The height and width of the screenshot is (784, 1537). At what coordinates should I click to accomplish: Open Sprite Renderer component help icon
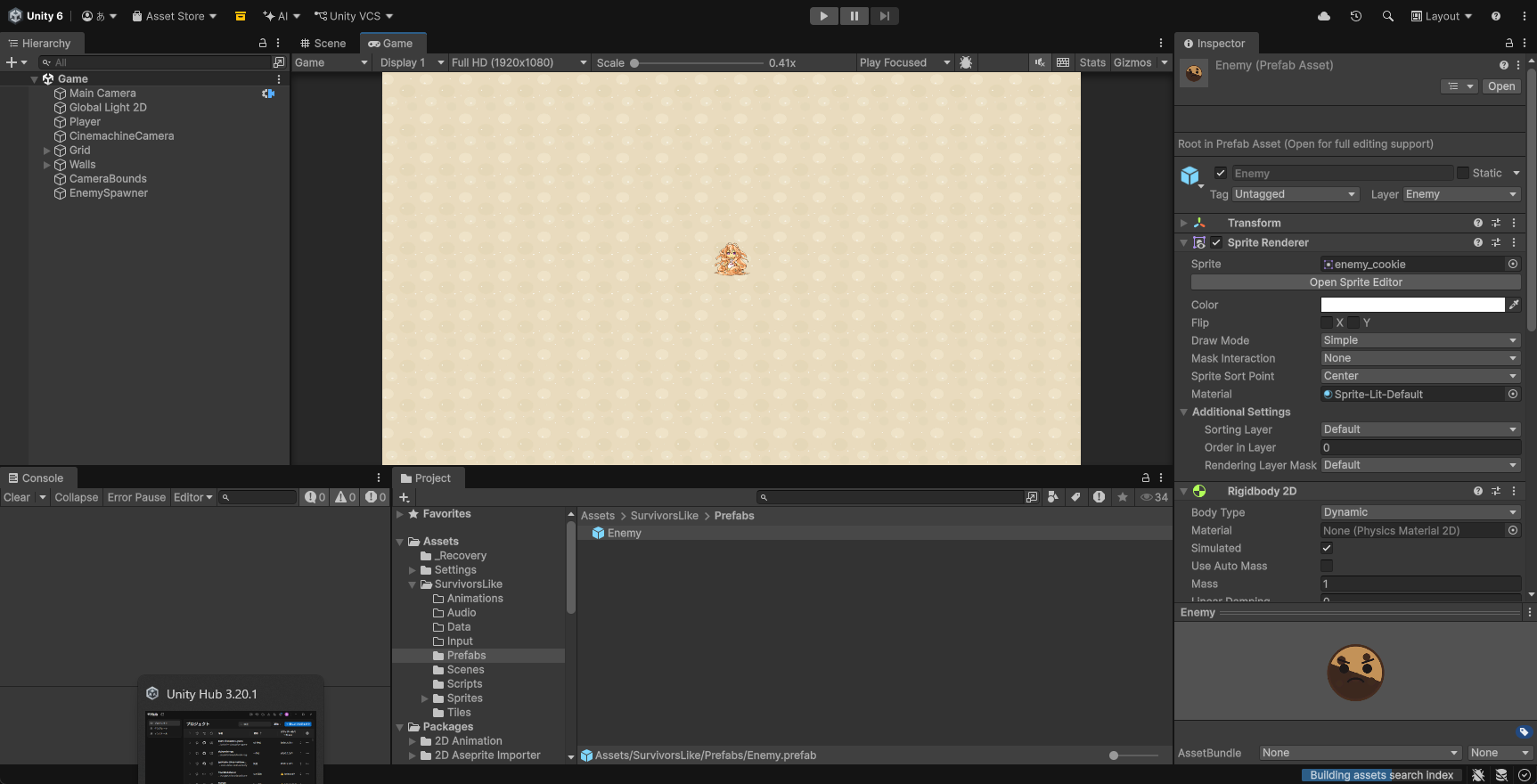click(x=1478, y=242)
